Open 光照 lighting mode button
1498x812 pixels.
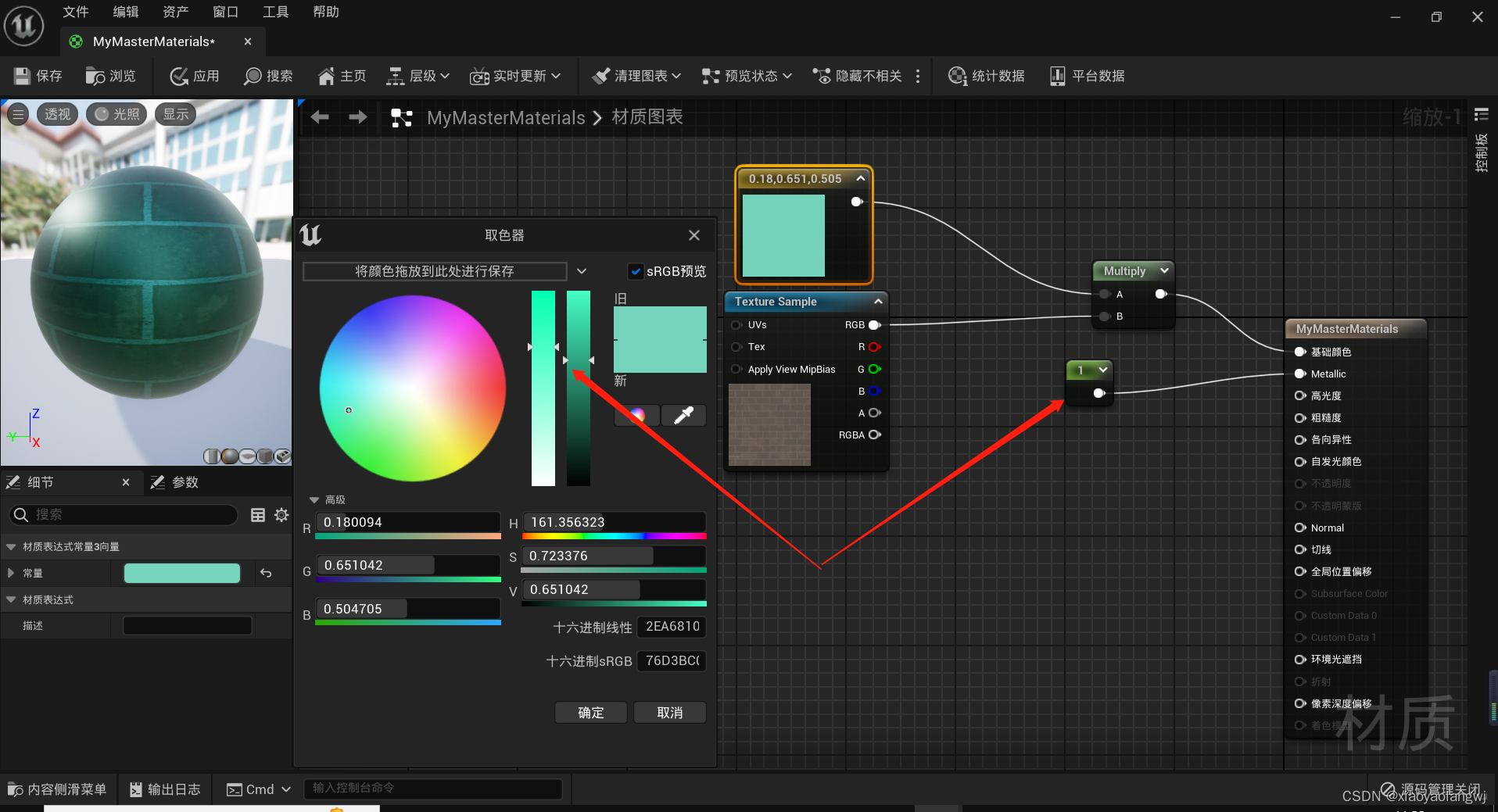point(117,114)
